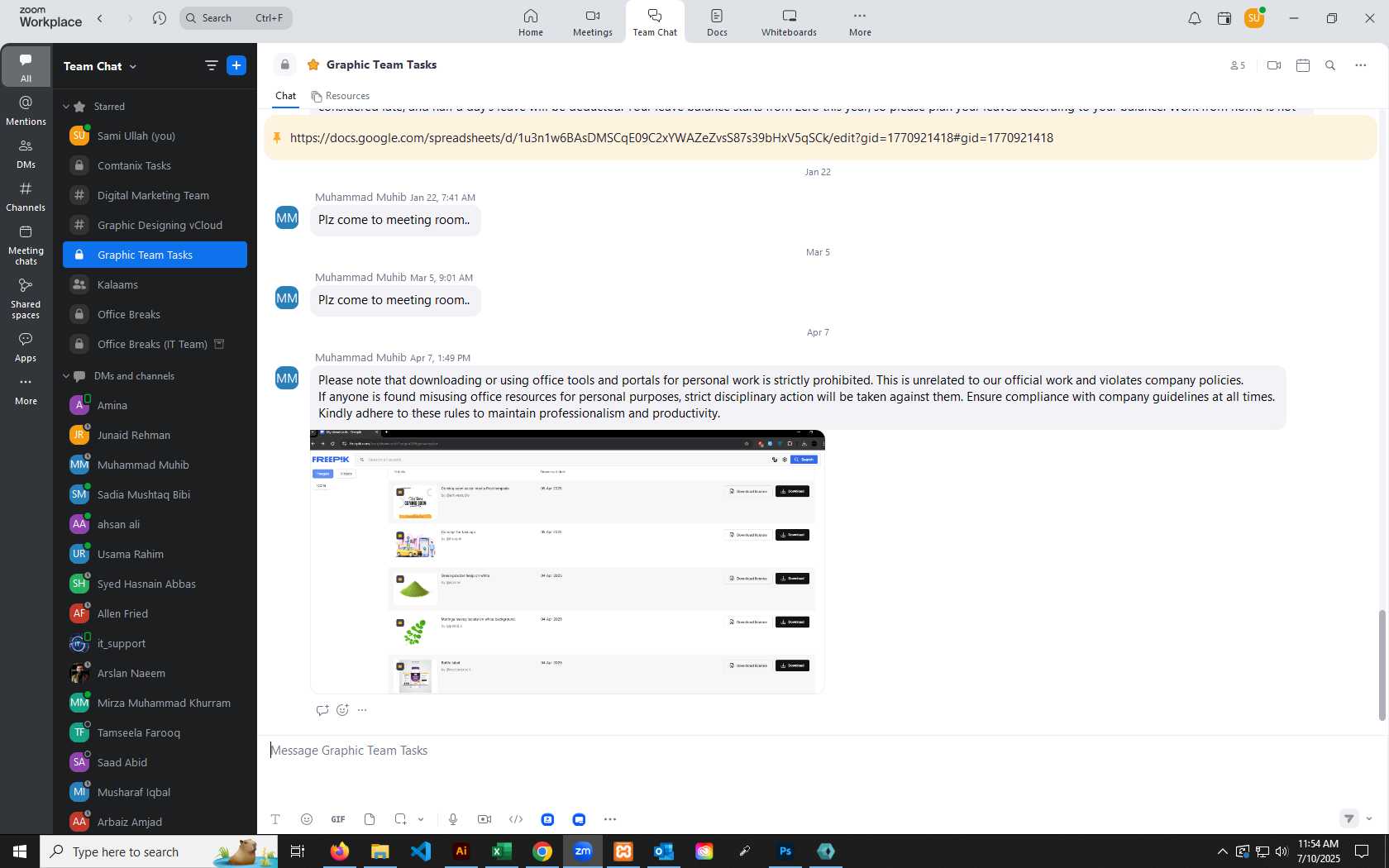Viewport: 1389px width, 868px height.
Task: Open More options in left sidebar
Action: [26, 391]
